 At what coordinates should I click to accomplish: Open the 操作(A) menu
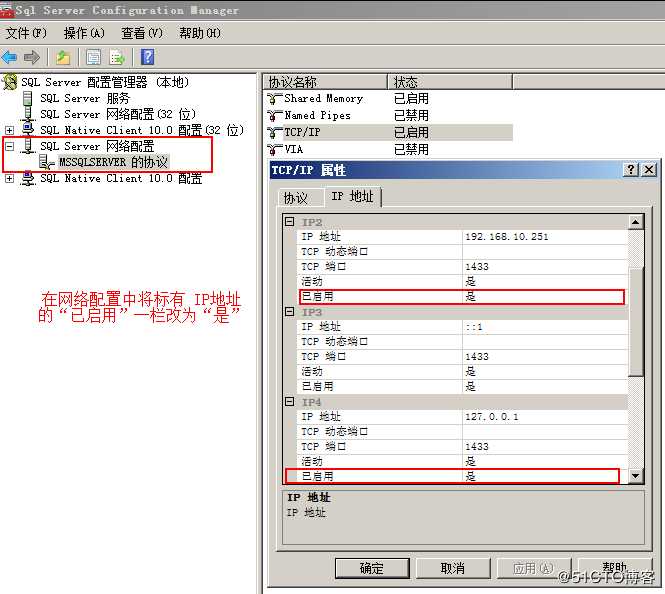pos(84,33)
